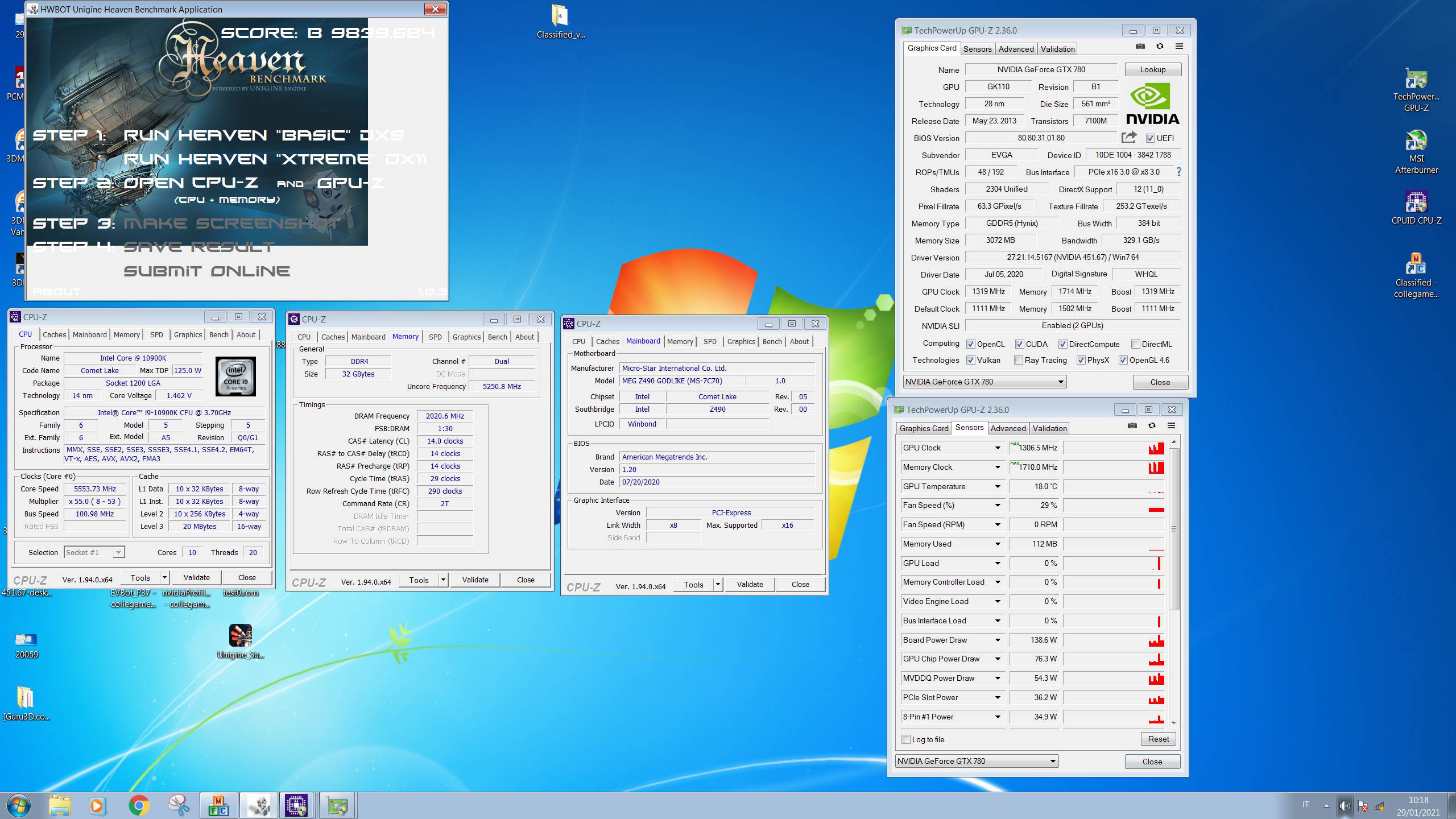The height and width of the screenshot is (819, 1456).
Task: Click the Lookup button in GPU-Z
Action: click(x=1153, y=69)
